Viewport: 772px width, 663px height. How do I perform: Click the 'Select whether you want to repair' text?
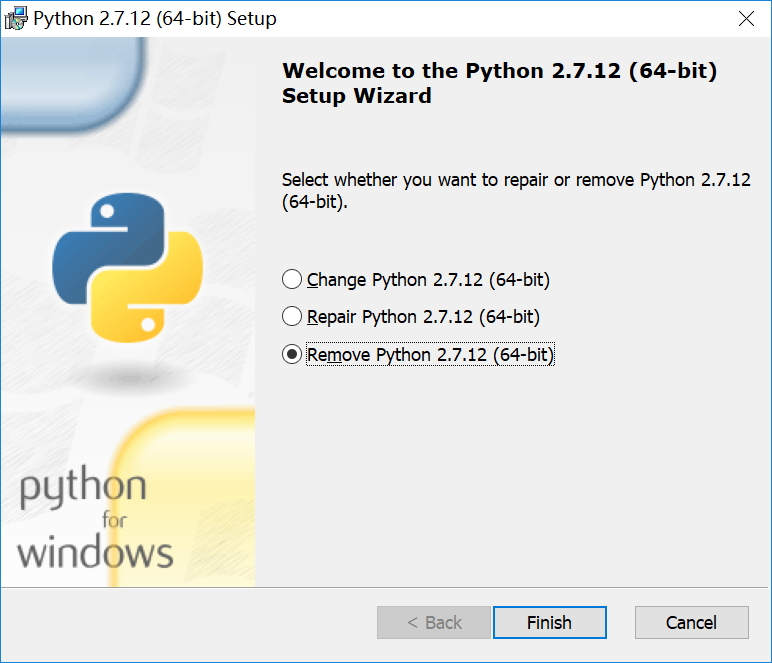coord(516,190)
